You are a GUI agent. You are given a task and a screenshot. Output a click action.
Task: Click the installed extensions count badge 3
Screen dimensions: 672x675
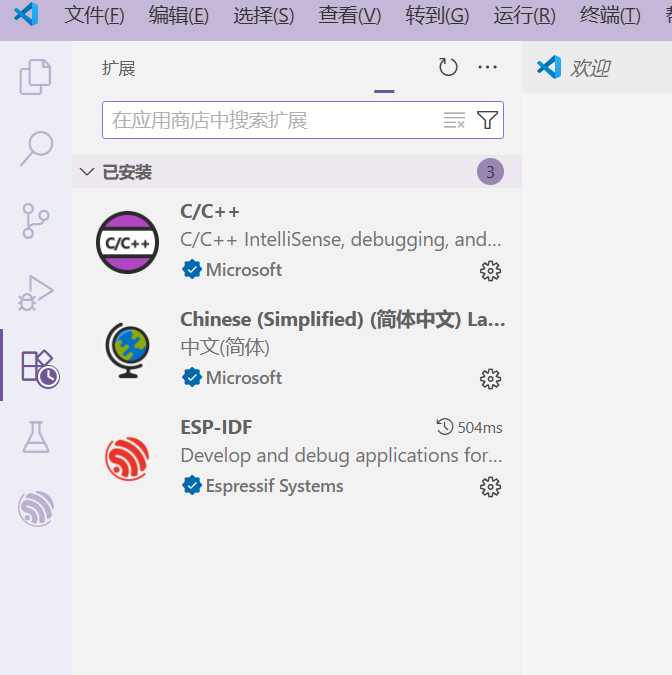(490, 172)
